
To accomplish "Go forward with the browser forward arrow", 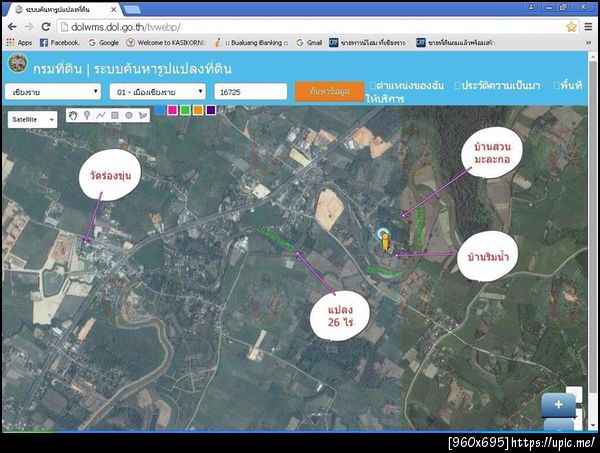I will [x=29, y=26].
